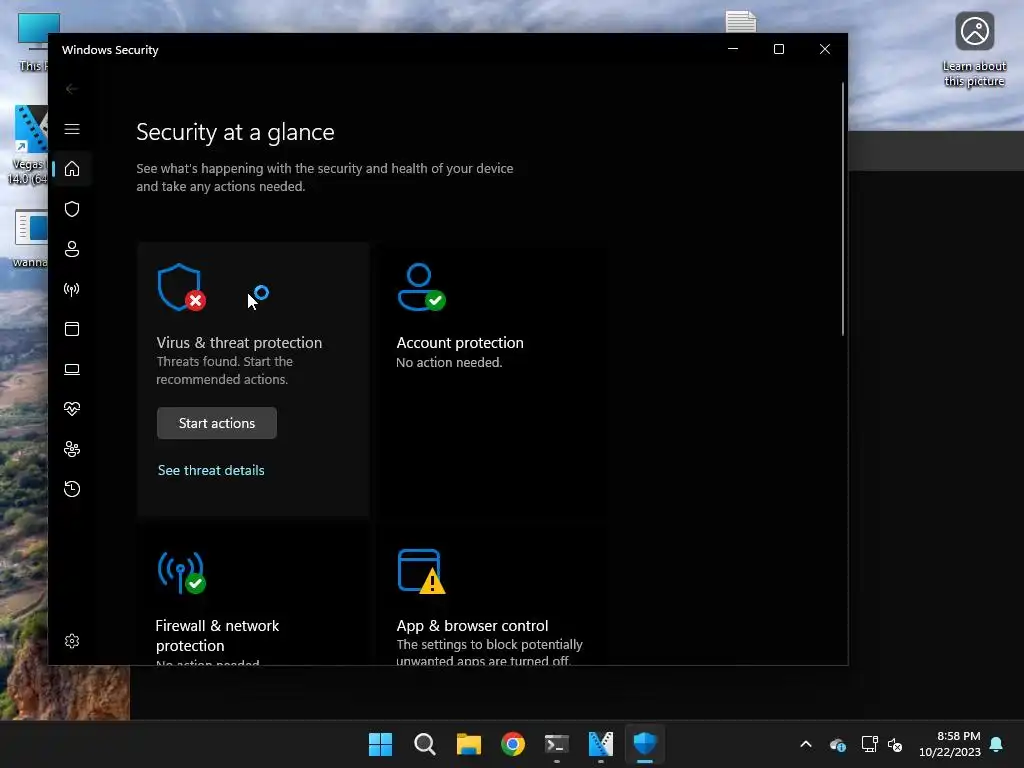
Task: Open Device performance & health heart icon
Action: click(72, 409)
